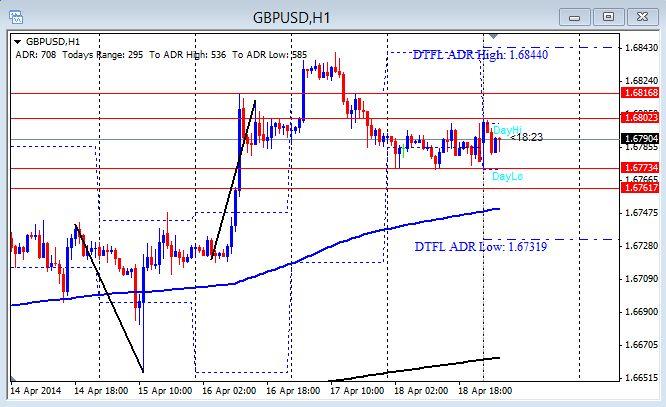Click the 17 Apr 10:00 time axis label

(x=357, y=390)
